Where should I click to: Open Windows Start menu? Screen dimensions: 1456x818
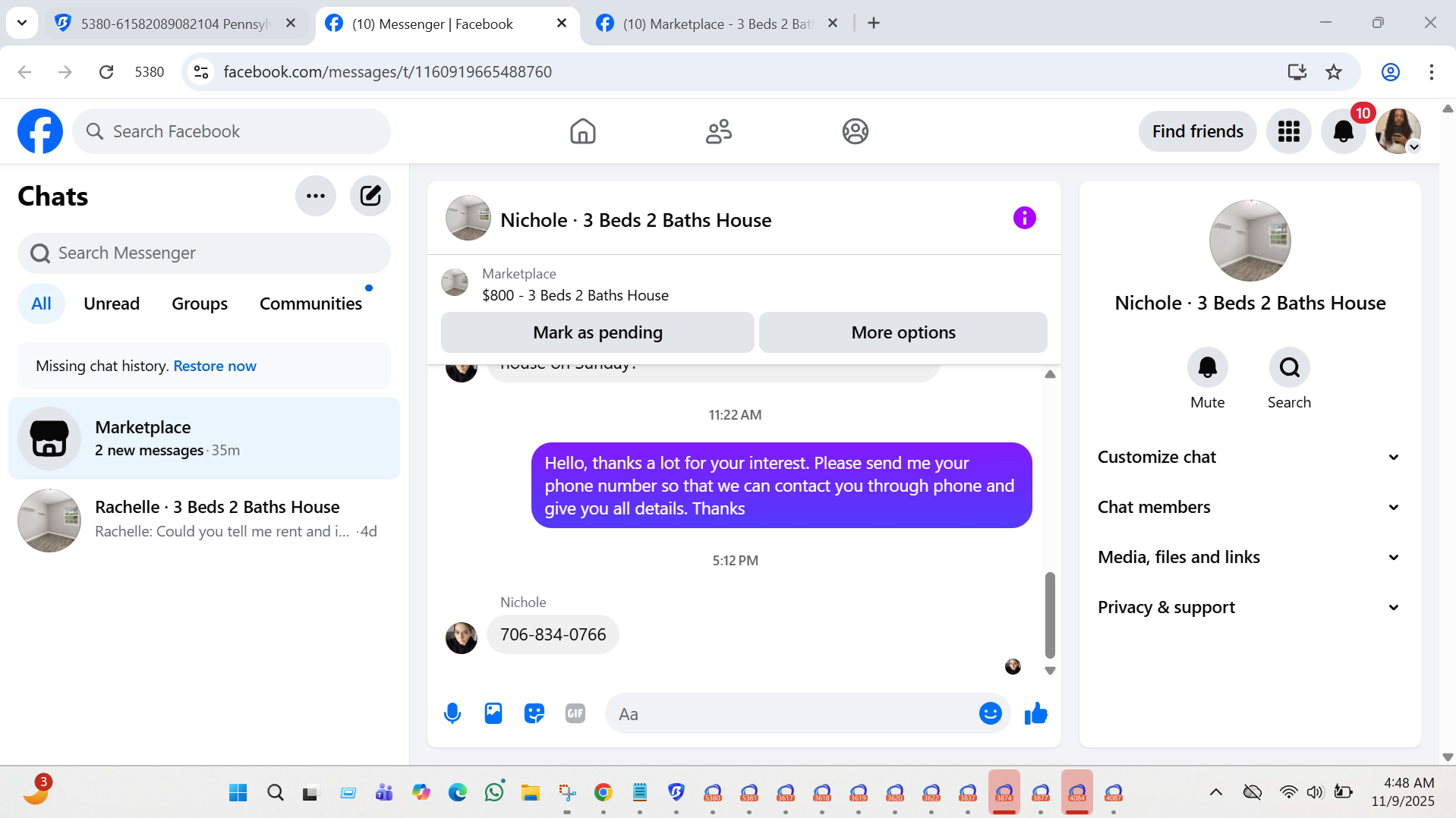pos(238,792)
